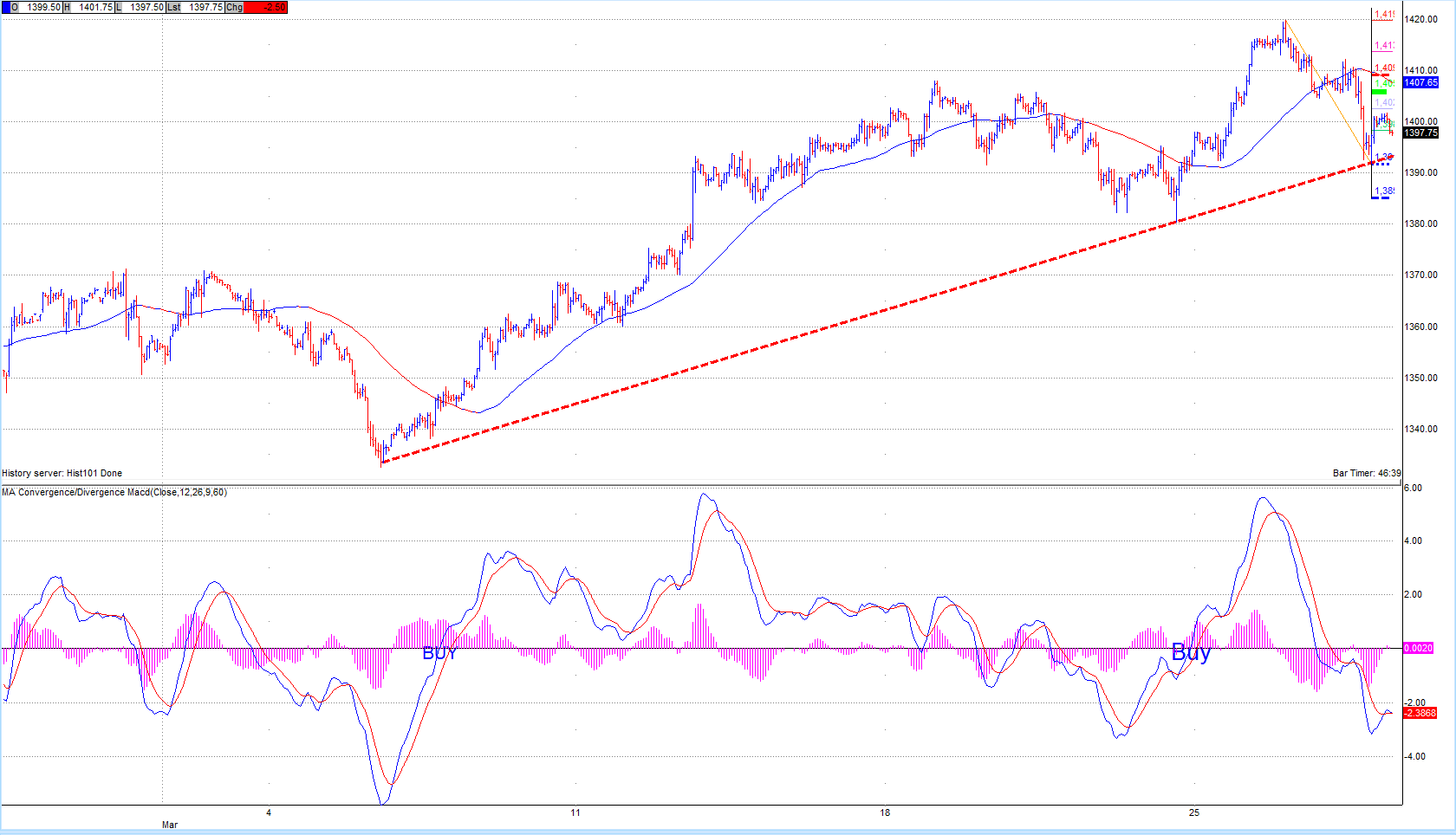Select the Open value 1399.50 in the header
1456x835 pixels.
pyautogui.click(x=43, y=7)
